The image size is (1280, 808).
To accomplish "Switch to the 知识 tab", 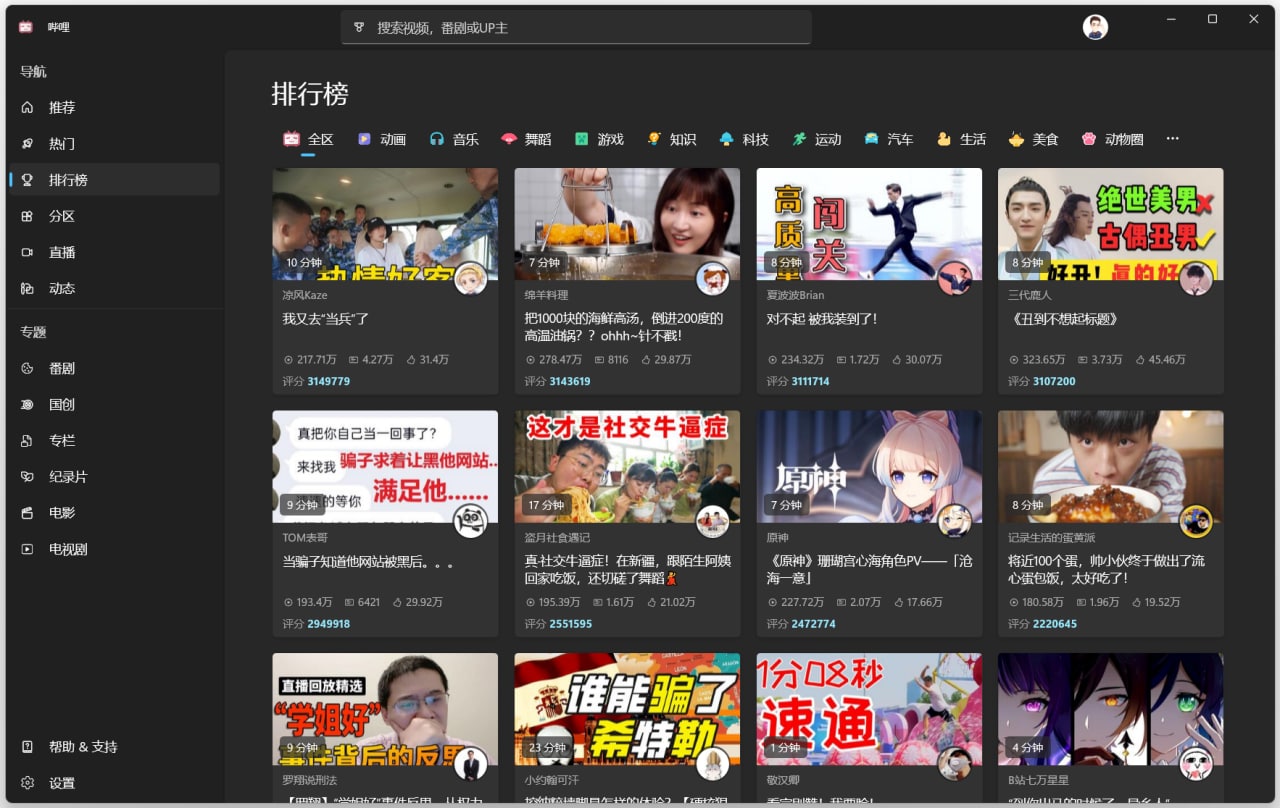I will [x=671, y=139].
